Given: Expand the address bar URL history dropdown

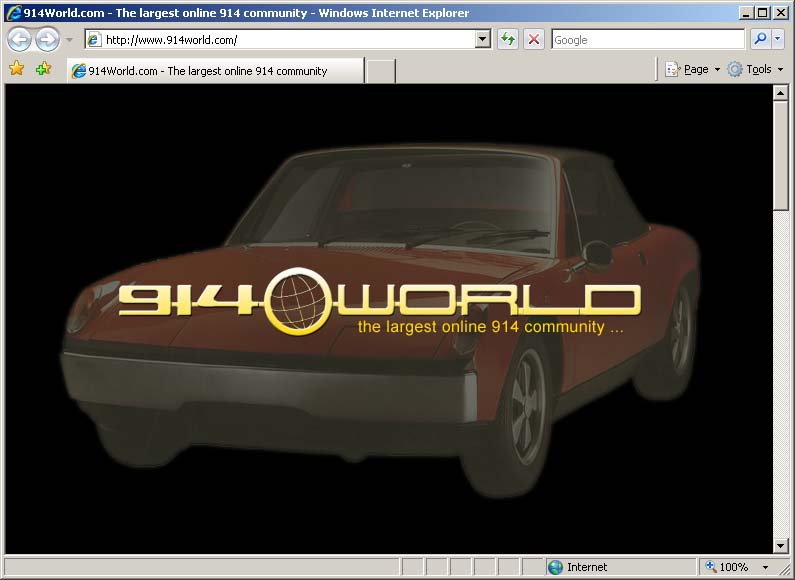Looking at the screenshot, I should (483, 40).
